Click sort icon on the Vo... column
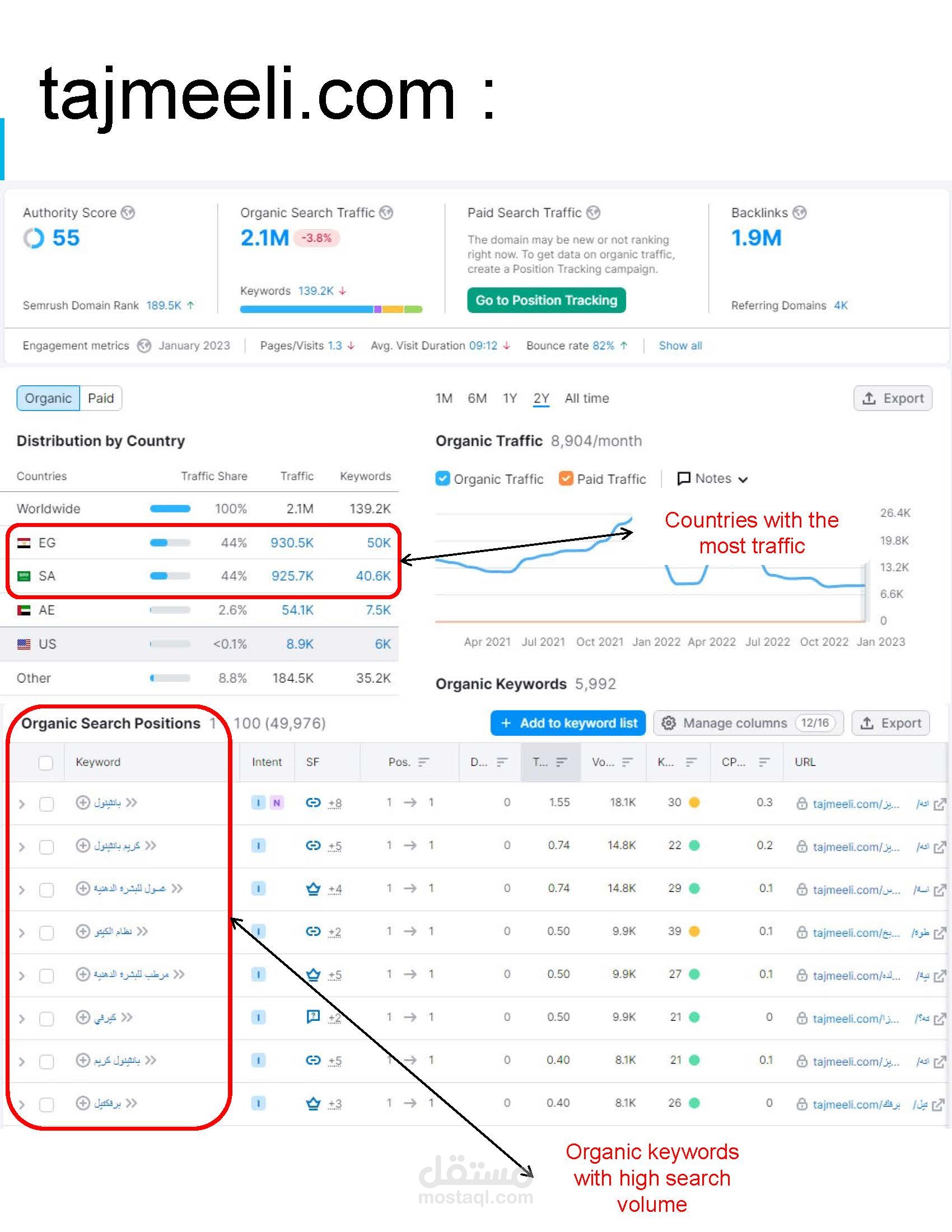 (x=627, y=762)
